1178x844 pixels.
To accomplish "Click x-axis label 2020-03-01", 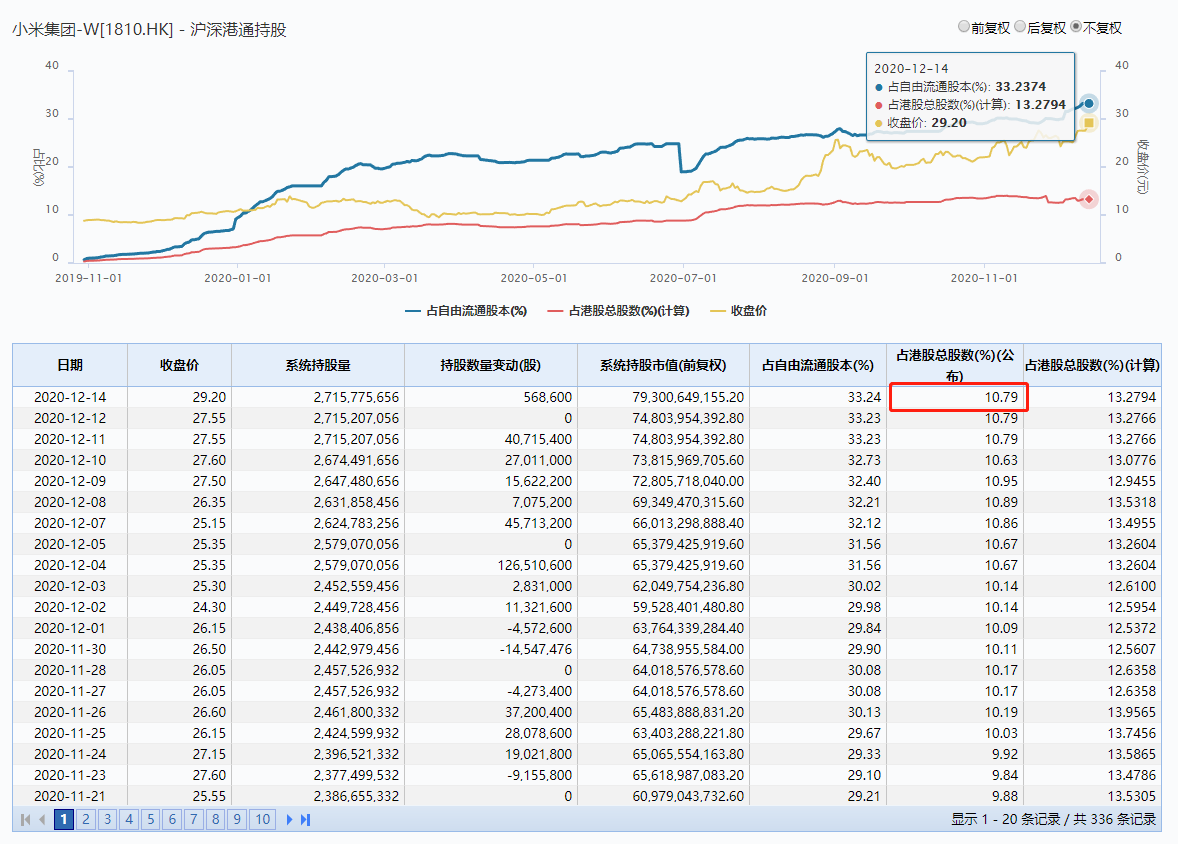I will tap(385, 278).
